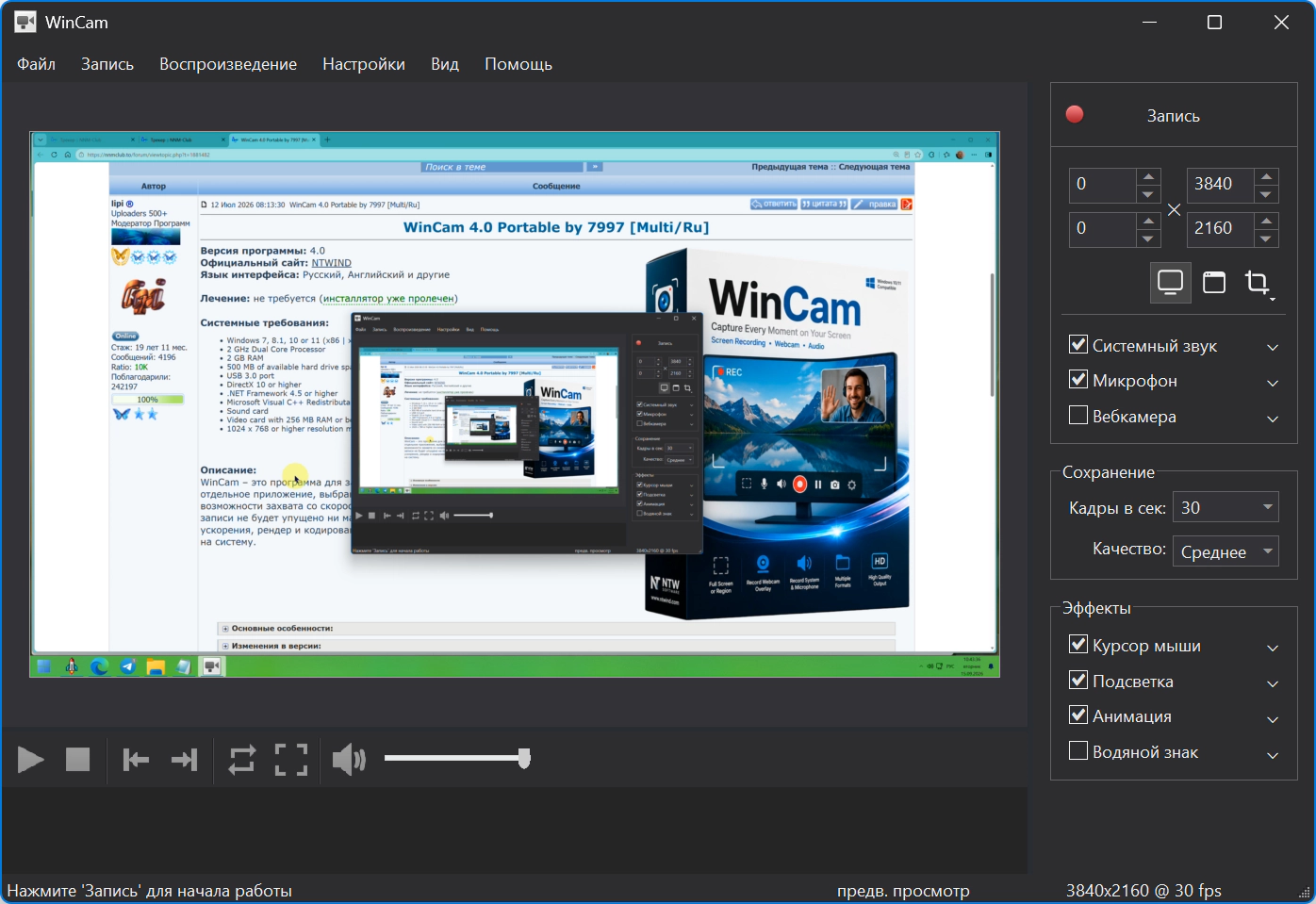This screenshot has width=1316, height=904.
Task: Open the Настройки menu
Action: (x=364, y=64)
